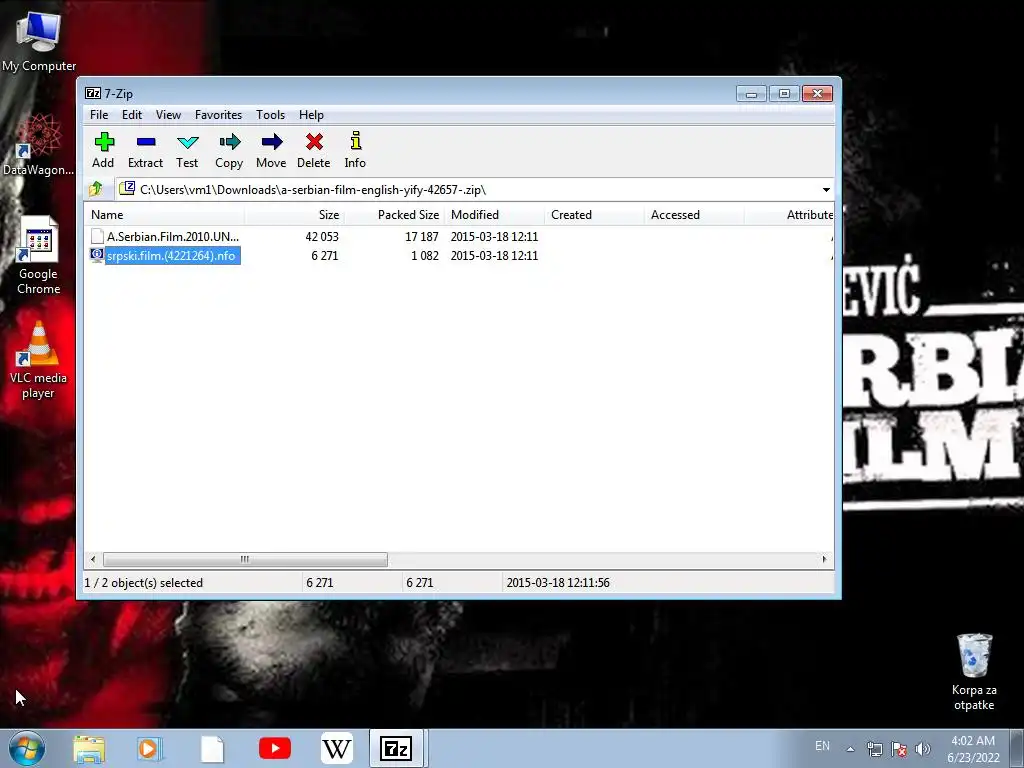Open Windows Media Player from the taskbar
The width and height of the screenshot is (1024, 768).
pos(149,749)
